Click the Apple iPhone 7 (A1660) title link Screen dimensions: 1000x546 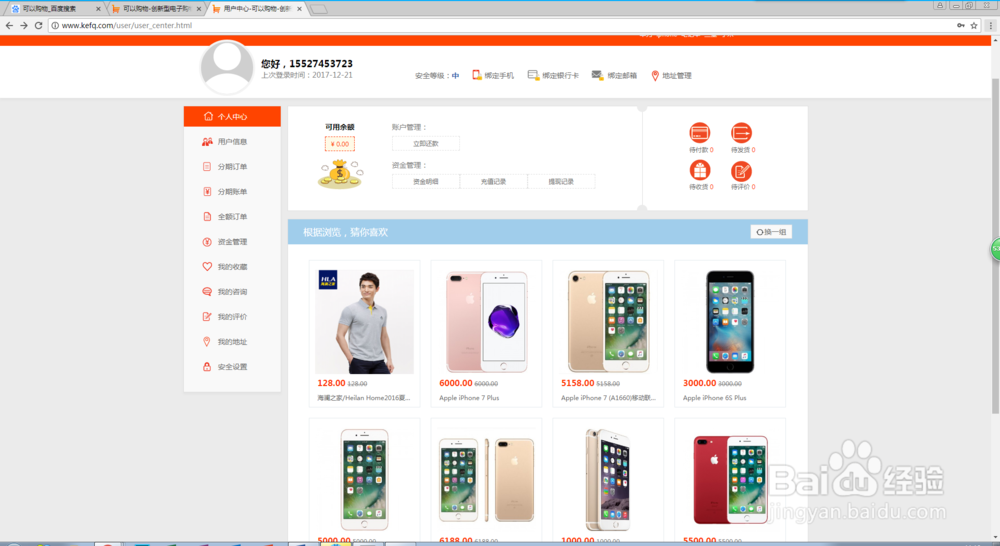pyautogui.click(x=608, y=398)
